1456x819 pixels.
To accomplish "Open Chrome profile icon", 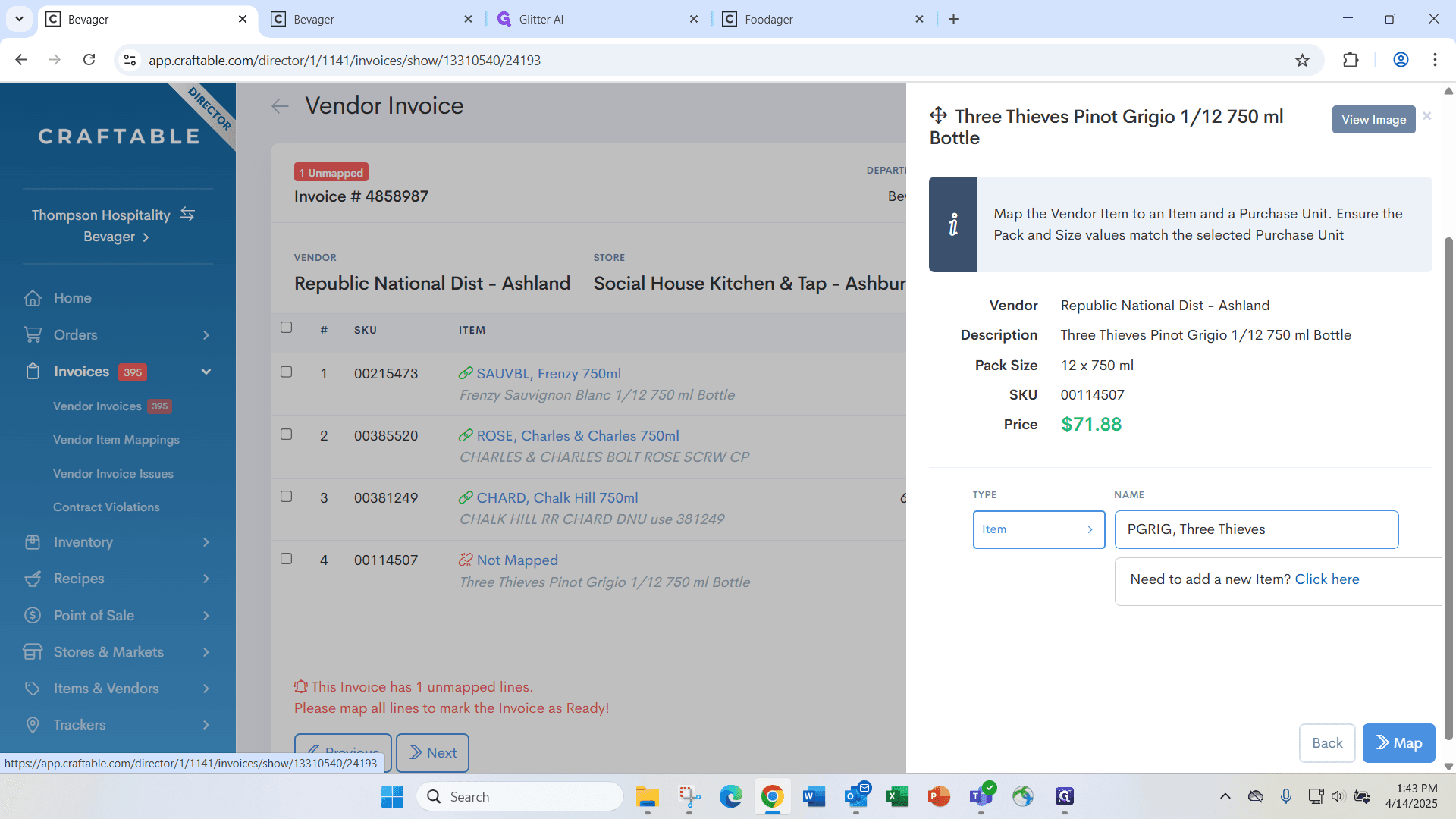I will [x=1401, y=60].
